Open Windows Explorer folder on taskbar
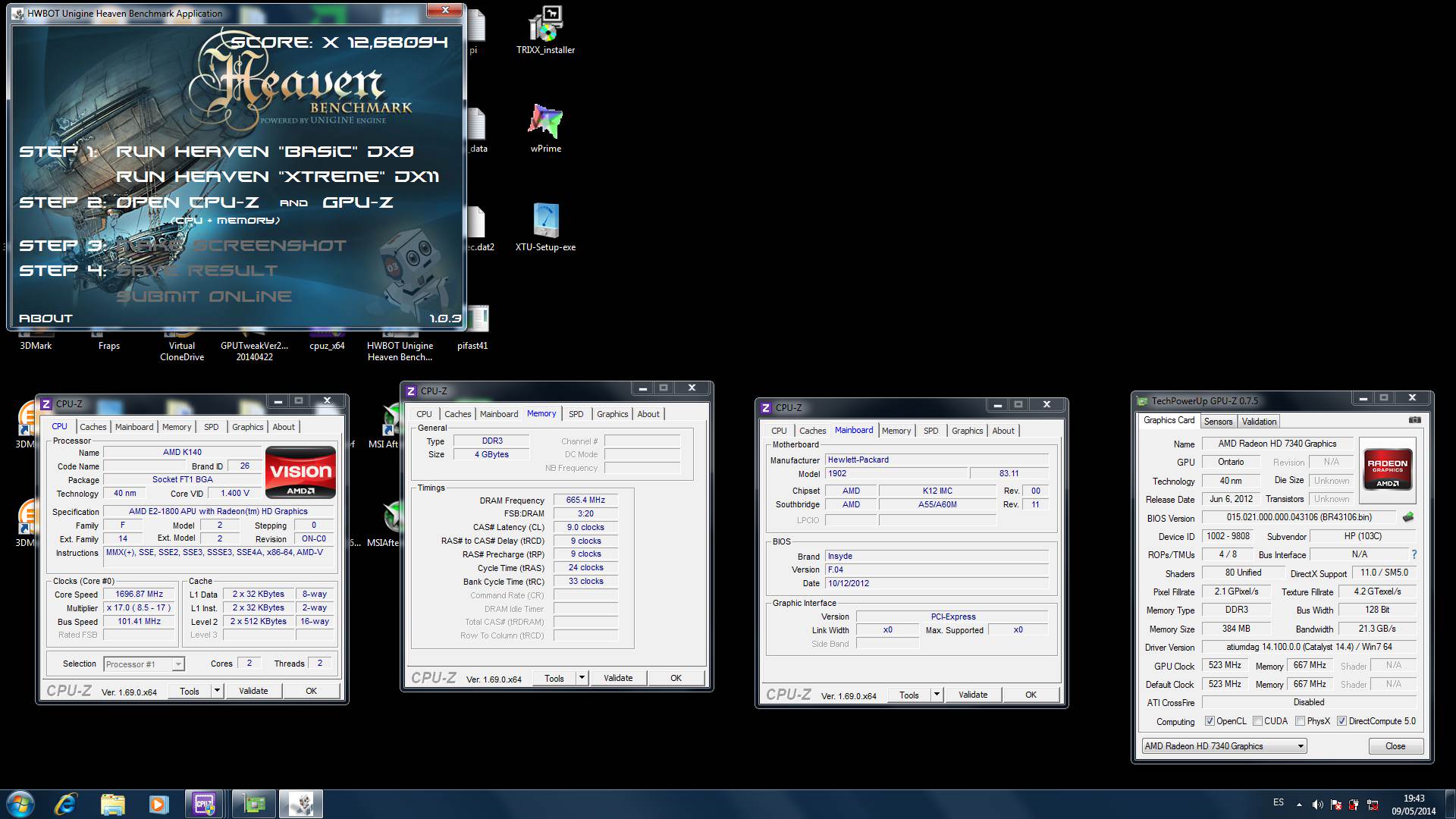Image resolution: width=1456 pixels, height=819 pixels. click(x=112, y=804)
